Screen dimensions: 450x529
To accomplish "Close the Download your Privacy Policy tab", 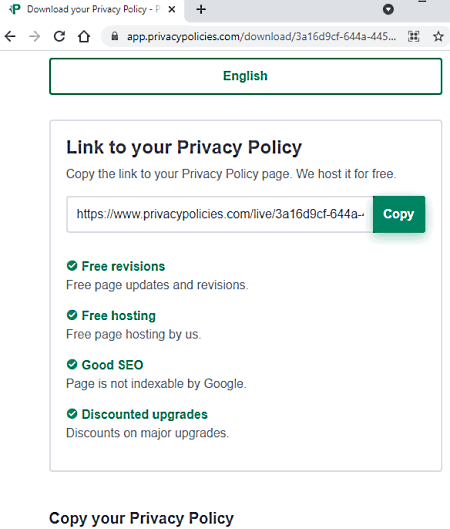I will tap(172, 9).
